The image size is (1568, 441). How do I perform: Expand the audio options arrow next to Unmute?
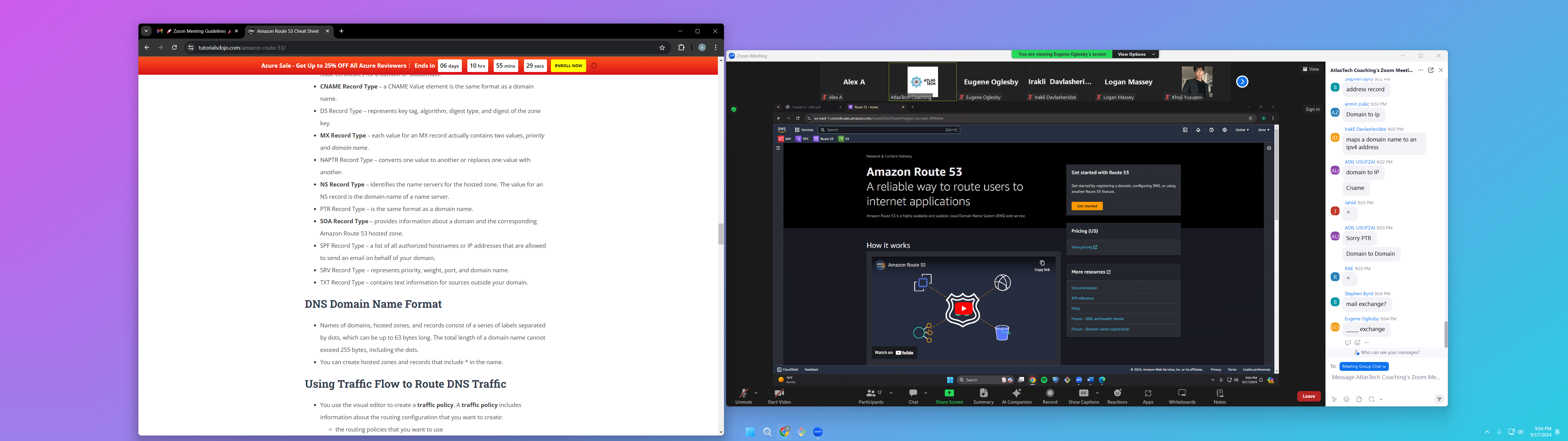[756, 393]
